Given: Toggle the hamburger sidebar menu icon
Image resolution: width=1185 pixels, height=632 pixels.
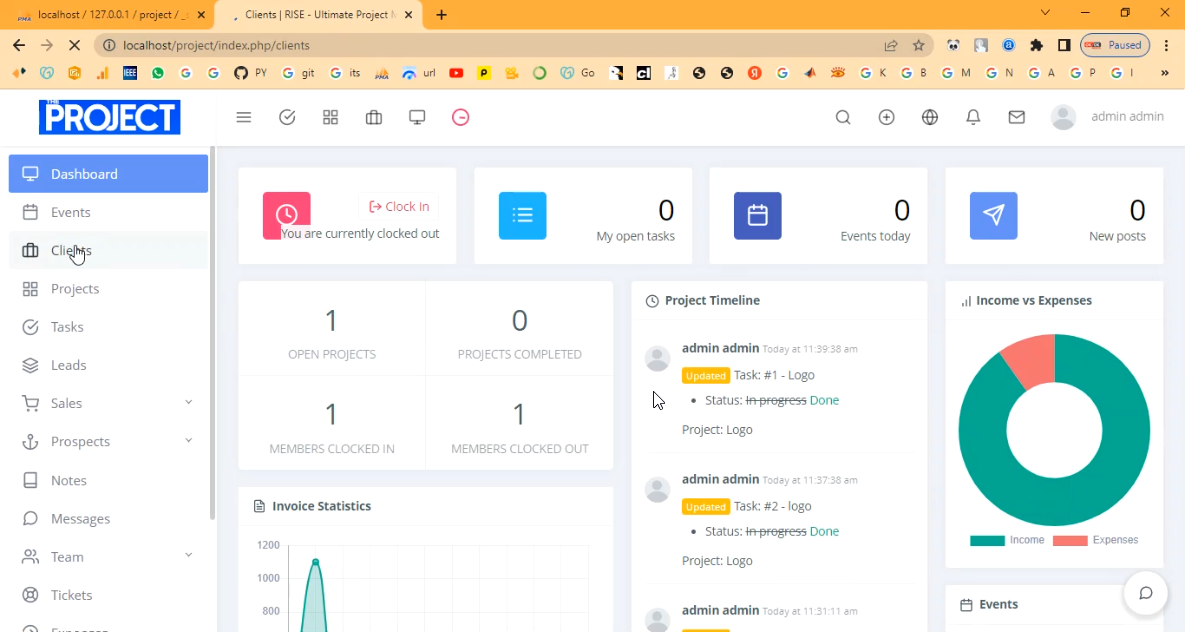Looking at the screenshot, I should click(x=243, y=117).
